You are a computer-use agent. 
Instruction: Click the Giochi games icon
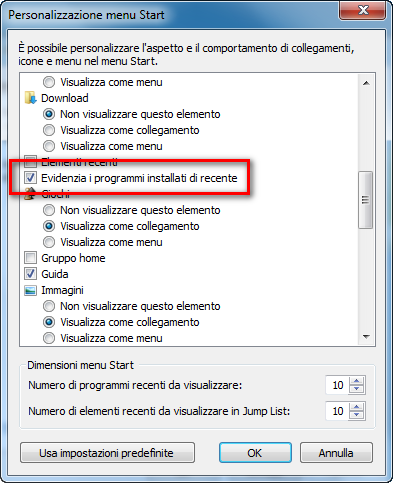(30, 194)
